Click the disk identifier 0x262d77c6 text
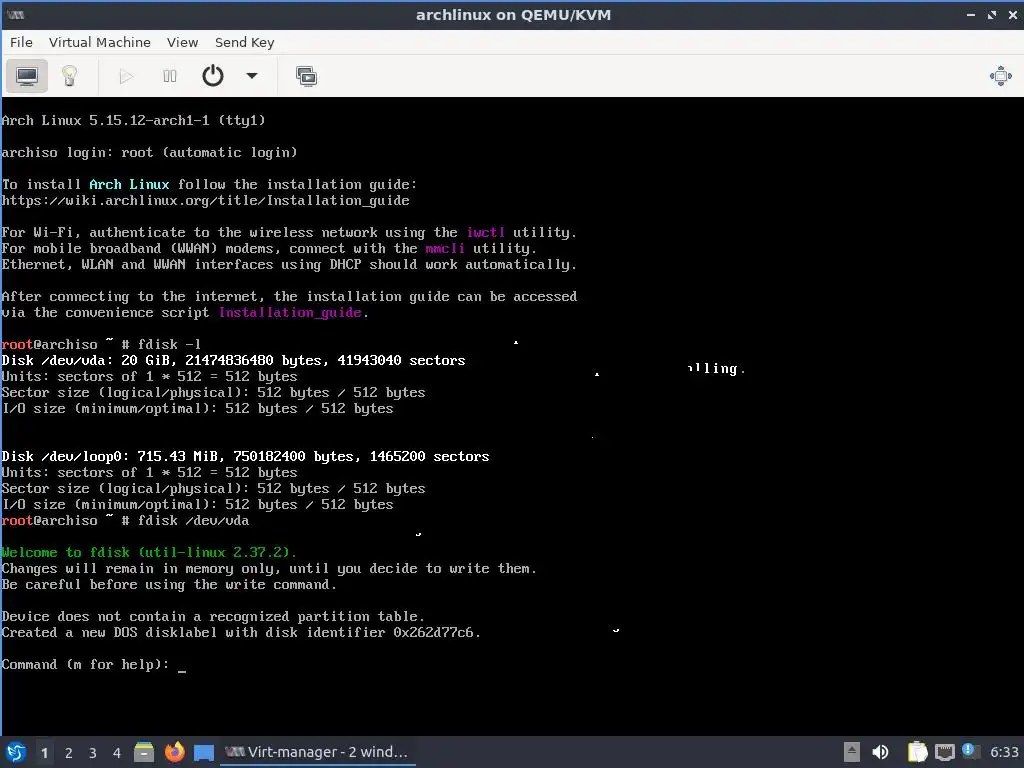 click(x=434, y=632)
